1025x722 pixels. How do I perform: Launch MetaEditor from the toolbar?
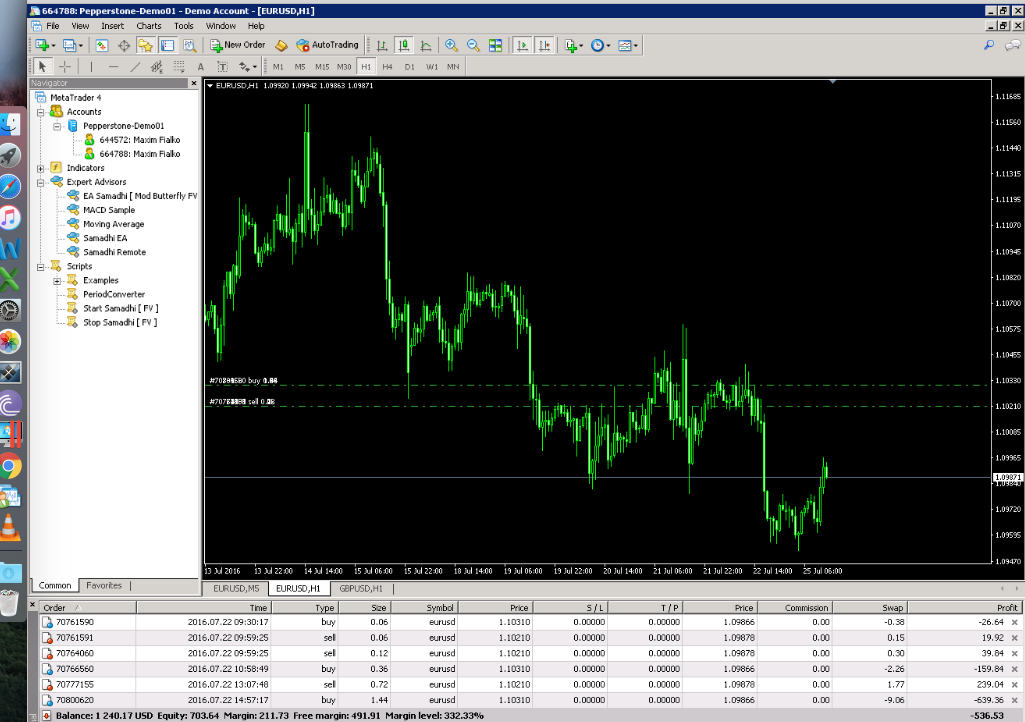281,45
